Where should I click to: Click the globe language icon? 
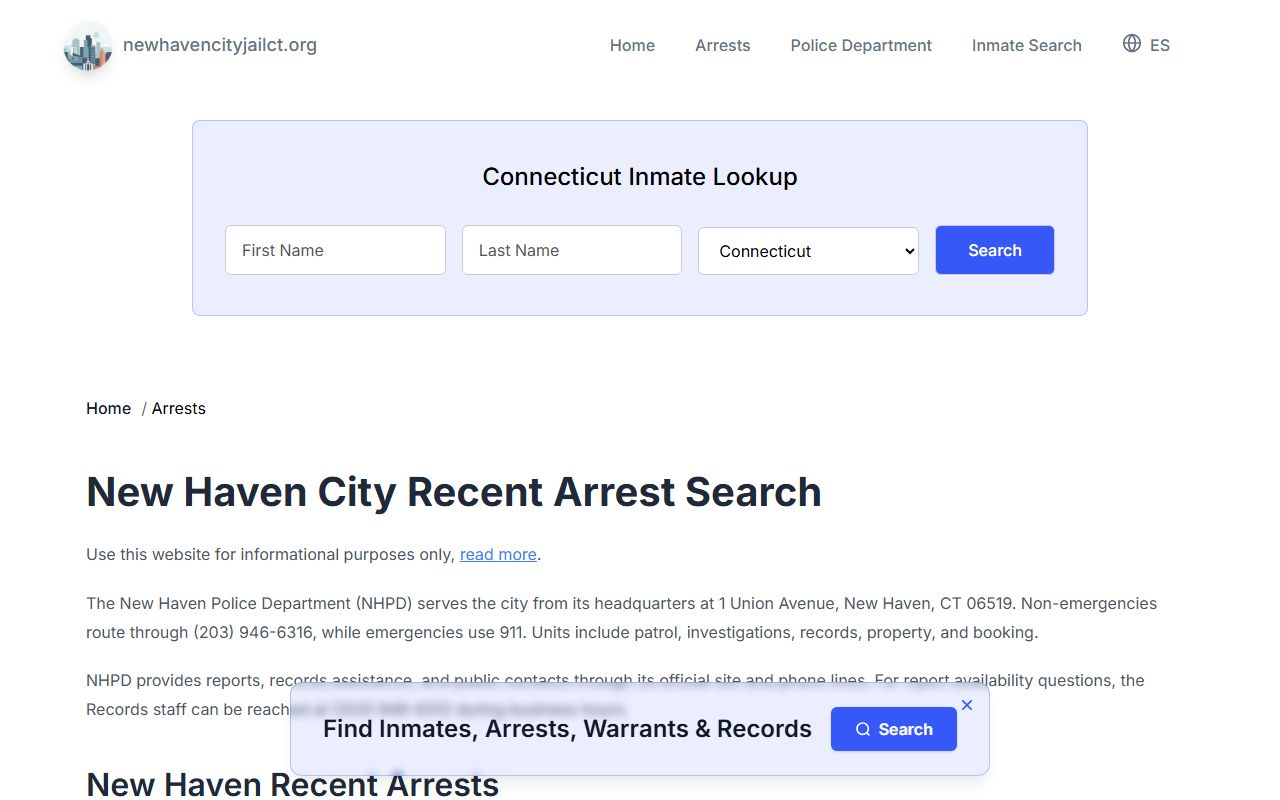point(1132,43)
